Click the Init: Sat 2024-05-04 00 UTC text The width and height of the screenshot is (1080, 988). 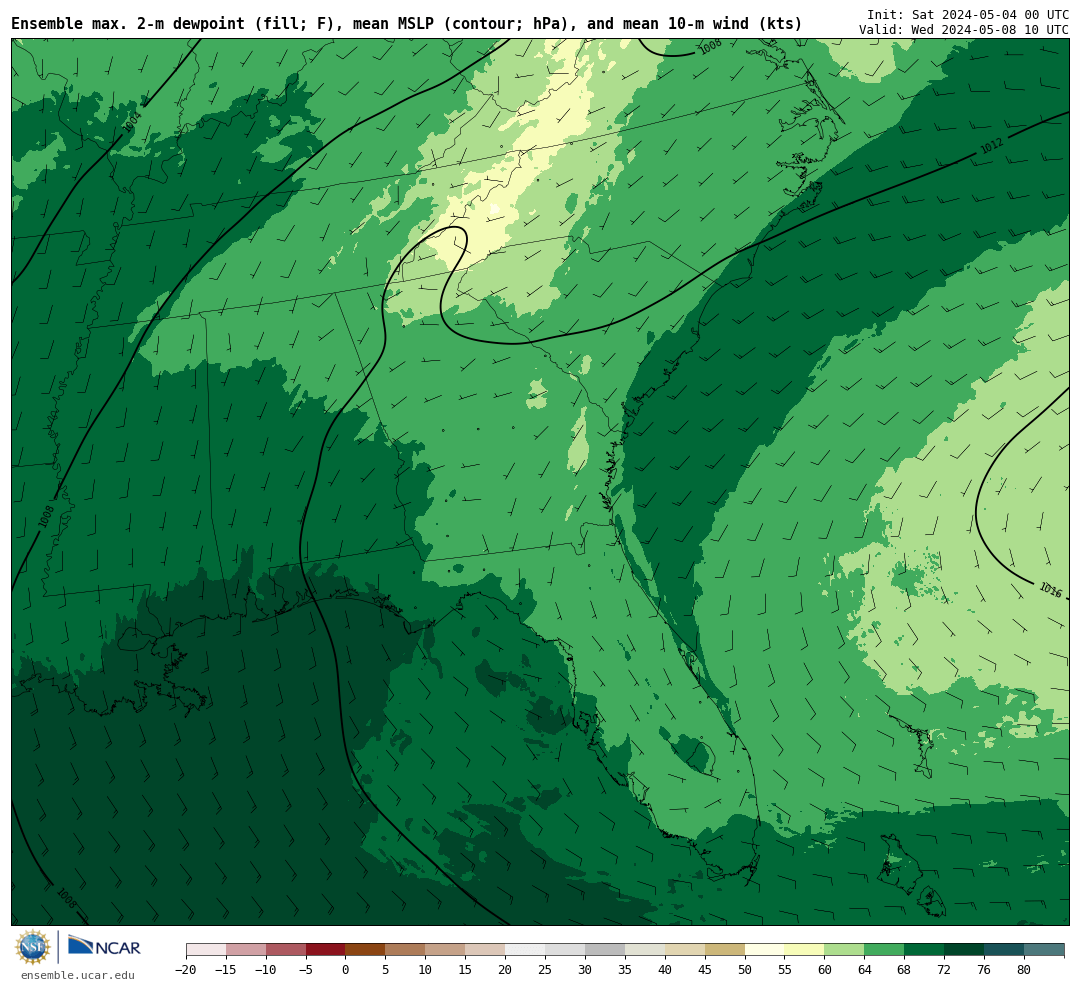[x=968, y=14]
